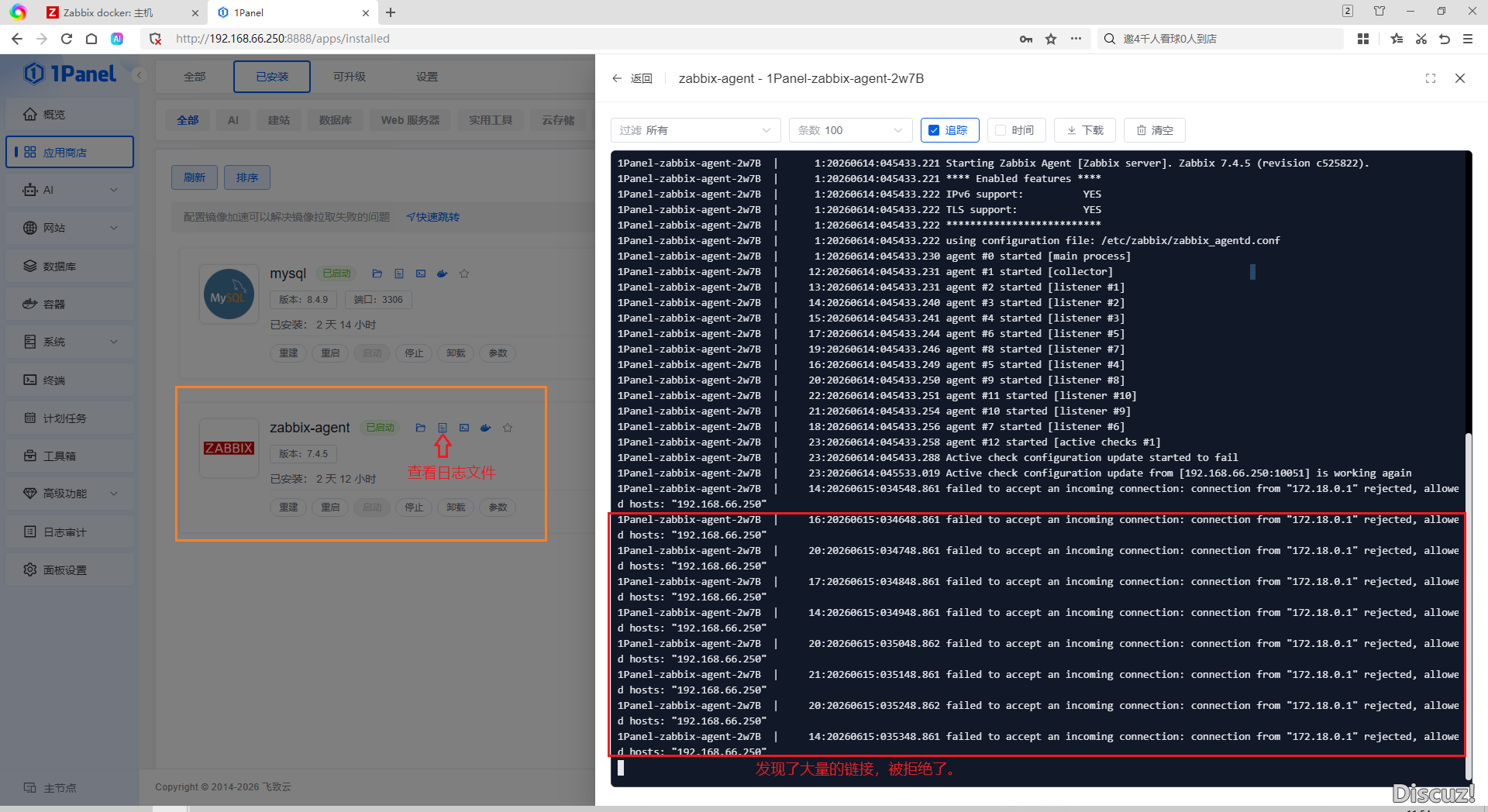Open a new browser tab
This screenshot has height=812, width=1488.
click(x=391, y=12)
